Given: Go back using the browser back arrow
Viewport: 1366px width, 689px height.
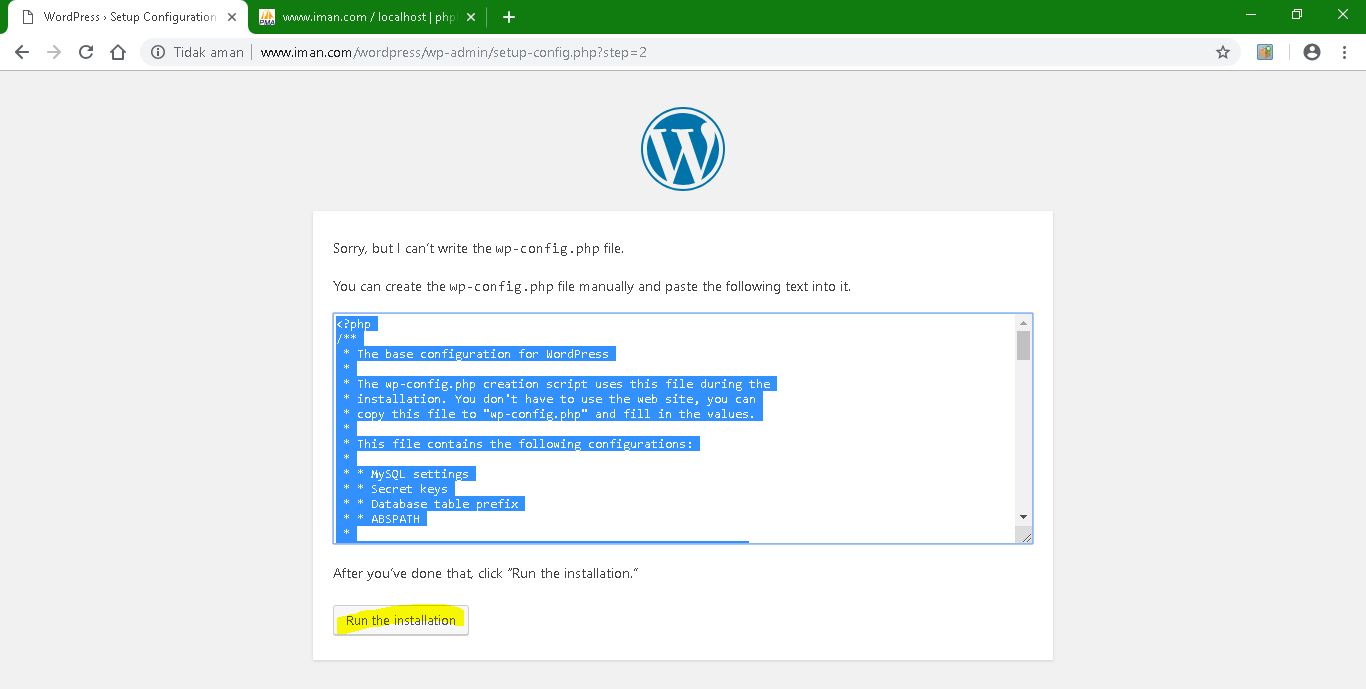Looking at the screenshot, I should tap(22, 52).
